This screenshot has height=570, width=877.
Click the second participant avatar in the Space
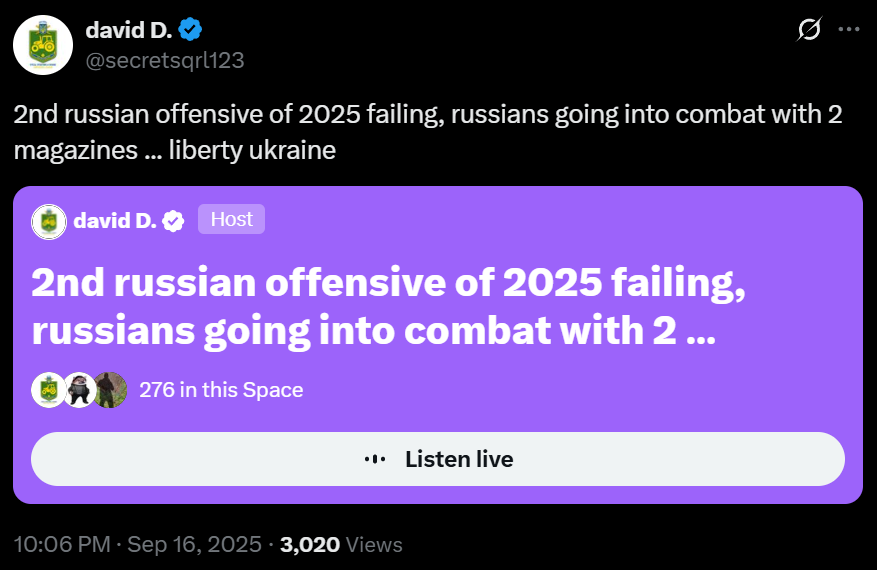point(79,390)
